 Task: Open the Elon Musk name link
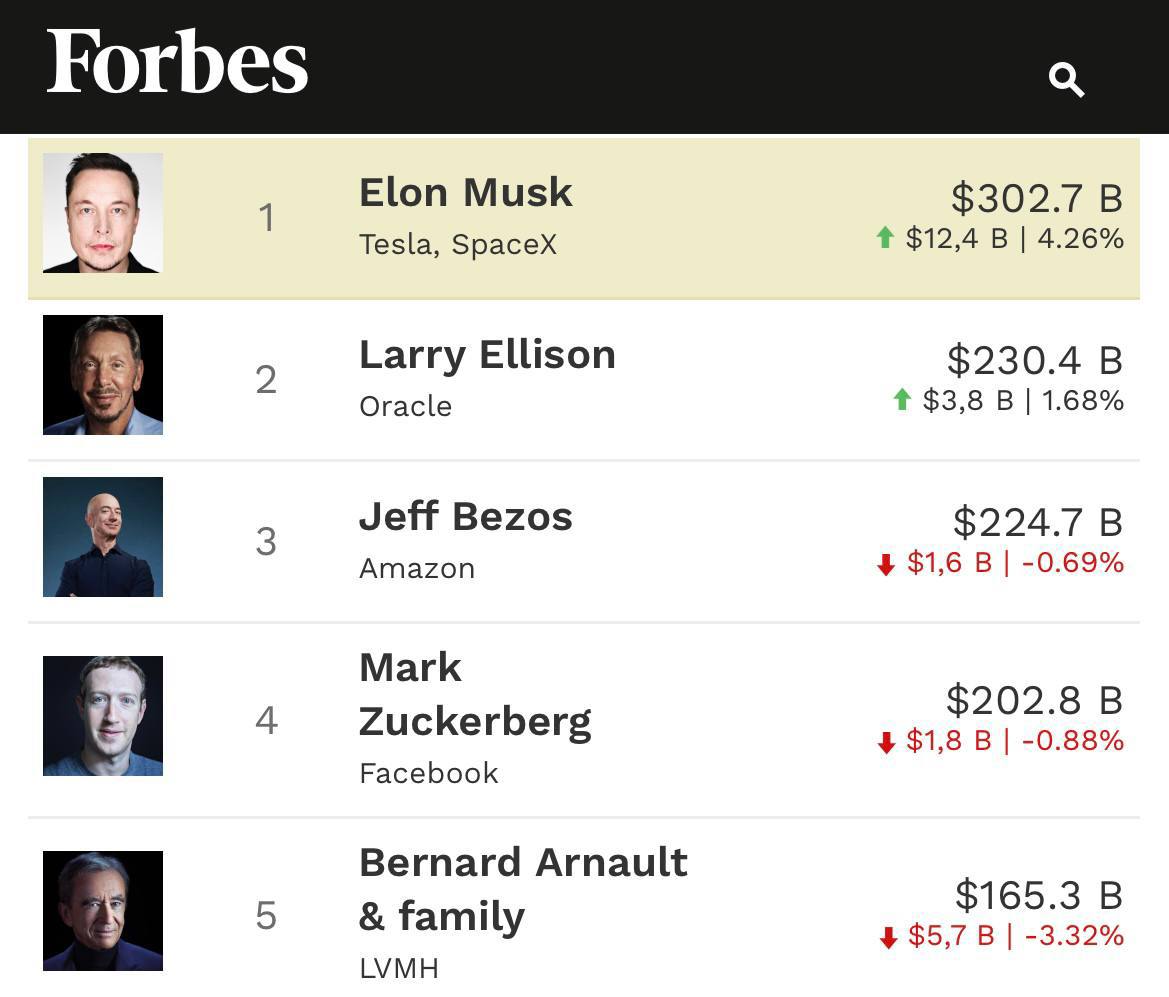[465, 192]
